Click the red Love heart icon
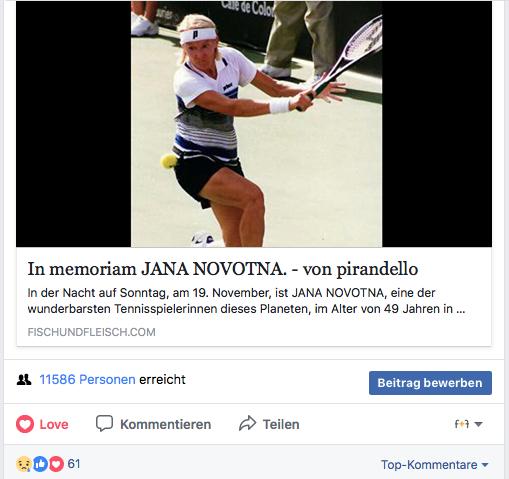The width and height of the screenshot is (509, 479). point(25,424)
